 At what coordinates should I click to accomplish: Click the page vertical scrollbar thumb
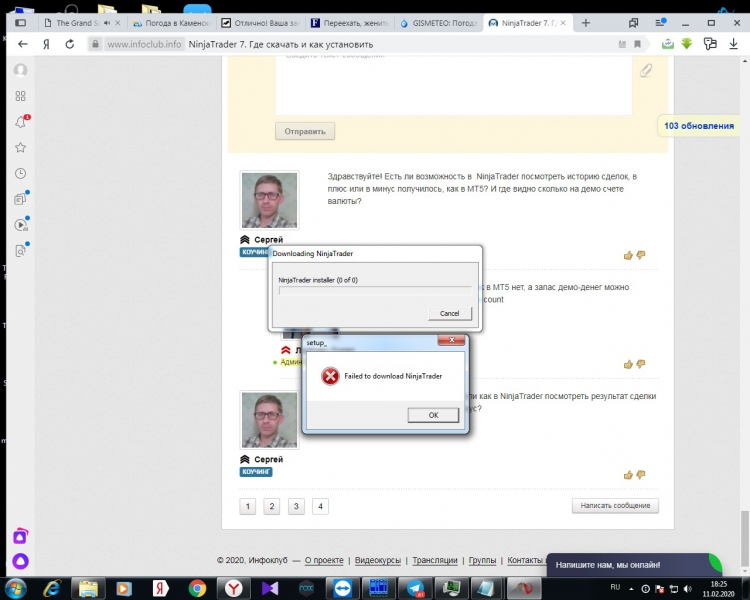coord(744,538)
